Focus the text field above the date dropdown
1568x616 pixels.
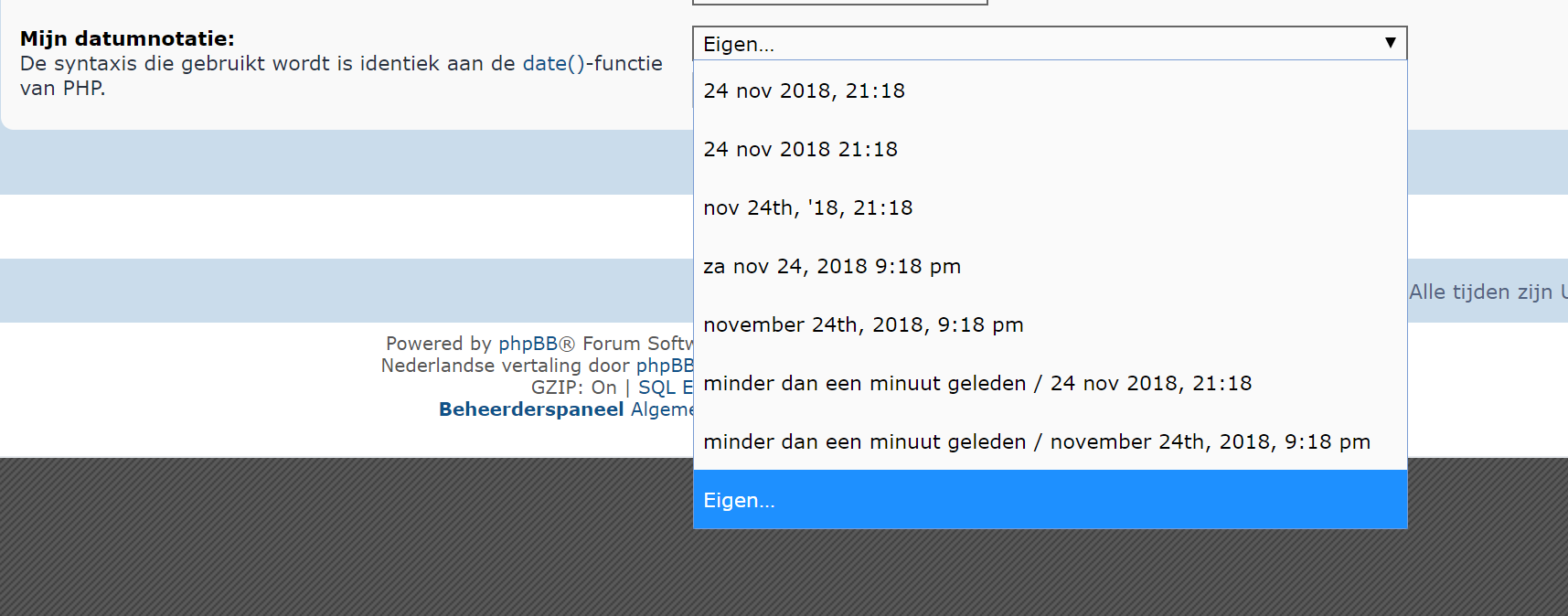point(839,2)
